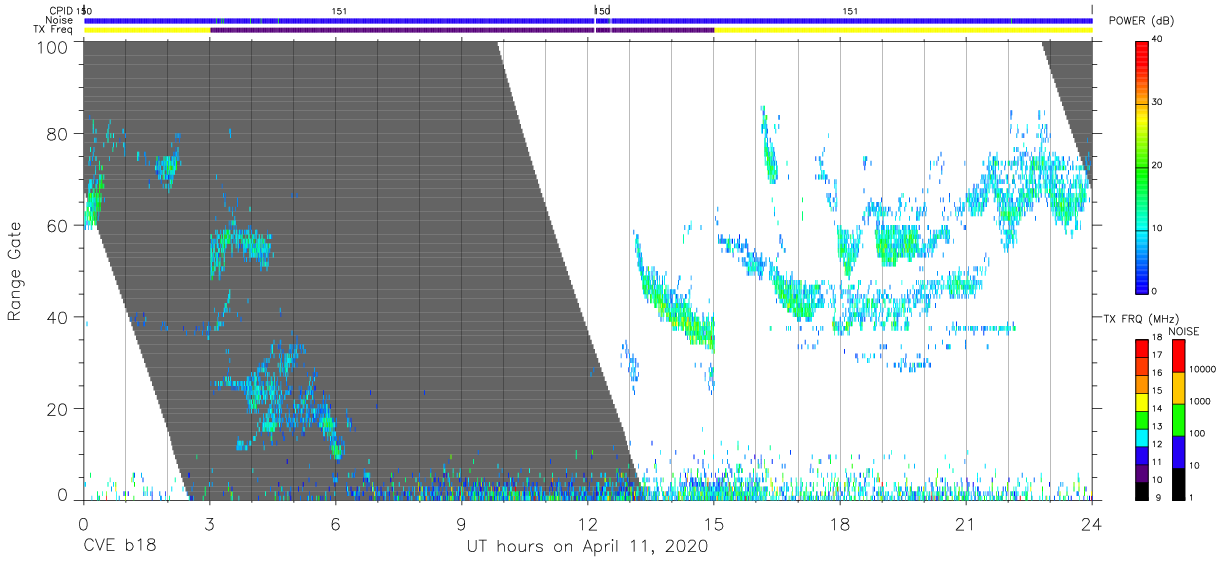This screenshot has height=567, width=1228.
Task: Click the Range Gate axis title
Action: (x=15, y=272)
